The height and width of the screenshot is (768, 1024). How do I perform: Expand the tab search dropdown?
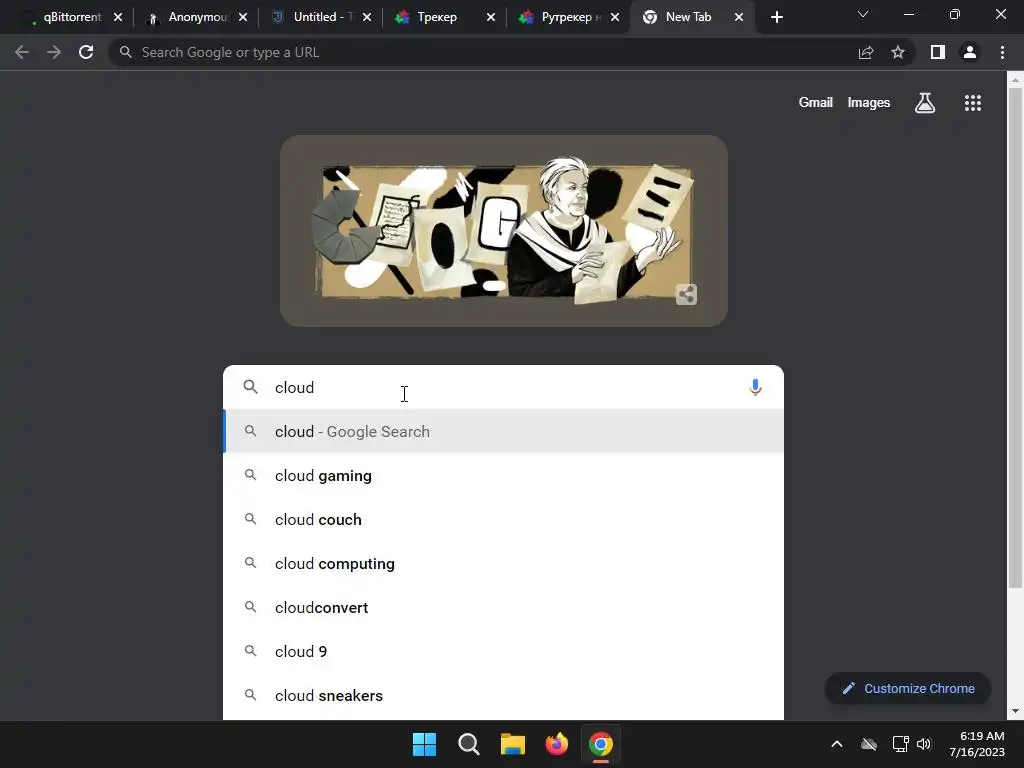click(x=863, y=14)
